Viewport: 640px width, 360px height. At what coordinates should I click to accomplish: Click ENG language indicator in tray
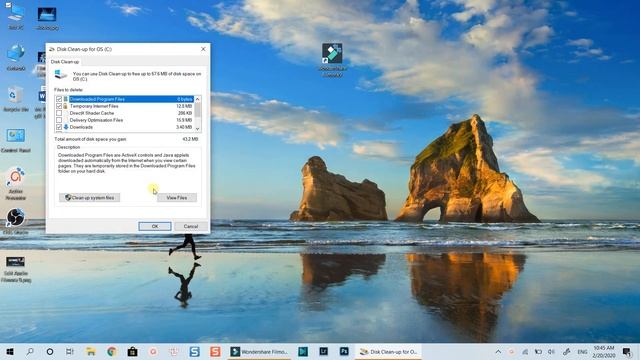click(x=582, y=351)
